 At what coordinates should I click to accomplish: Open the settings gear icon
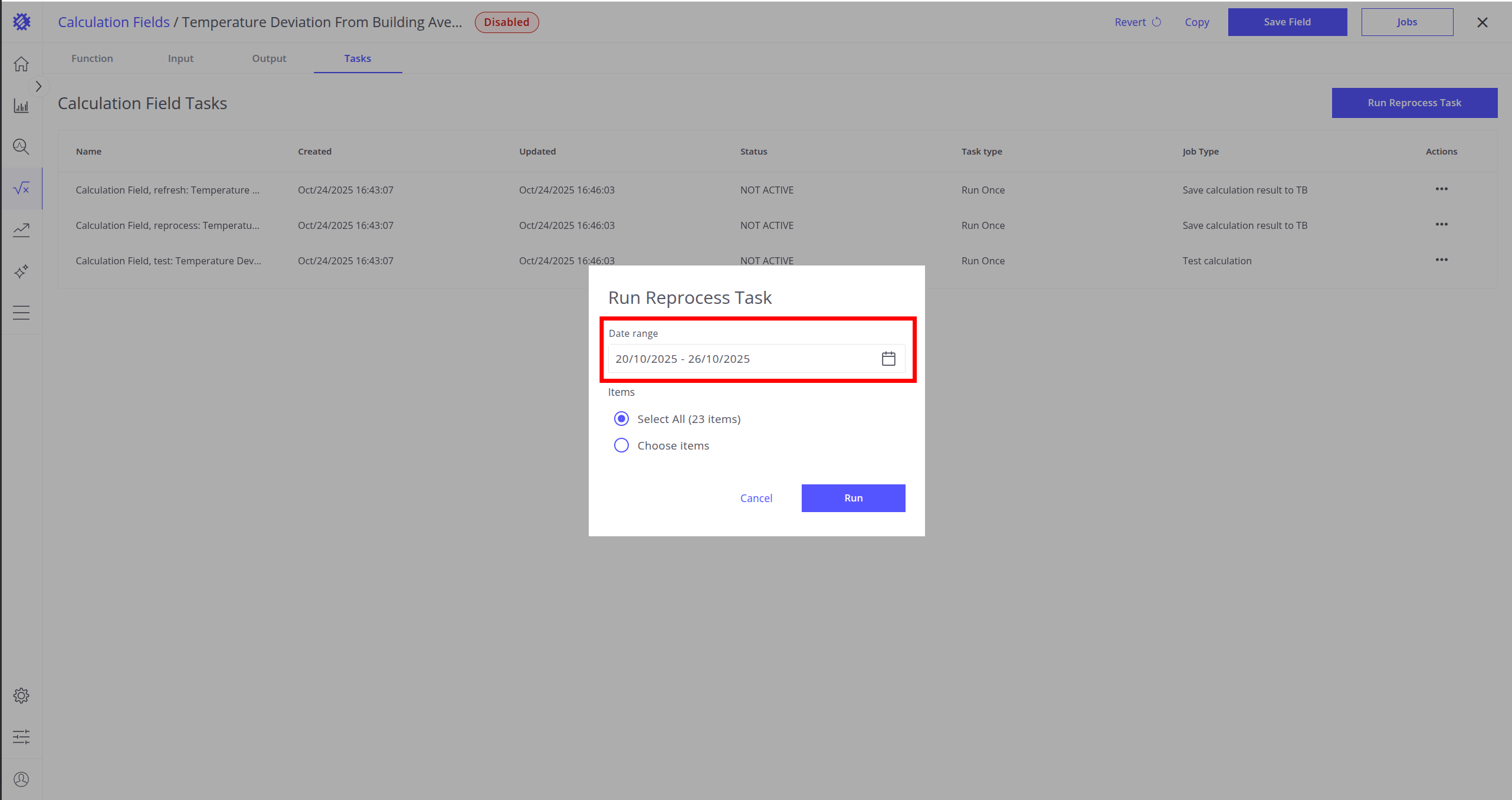pos(21,696)
